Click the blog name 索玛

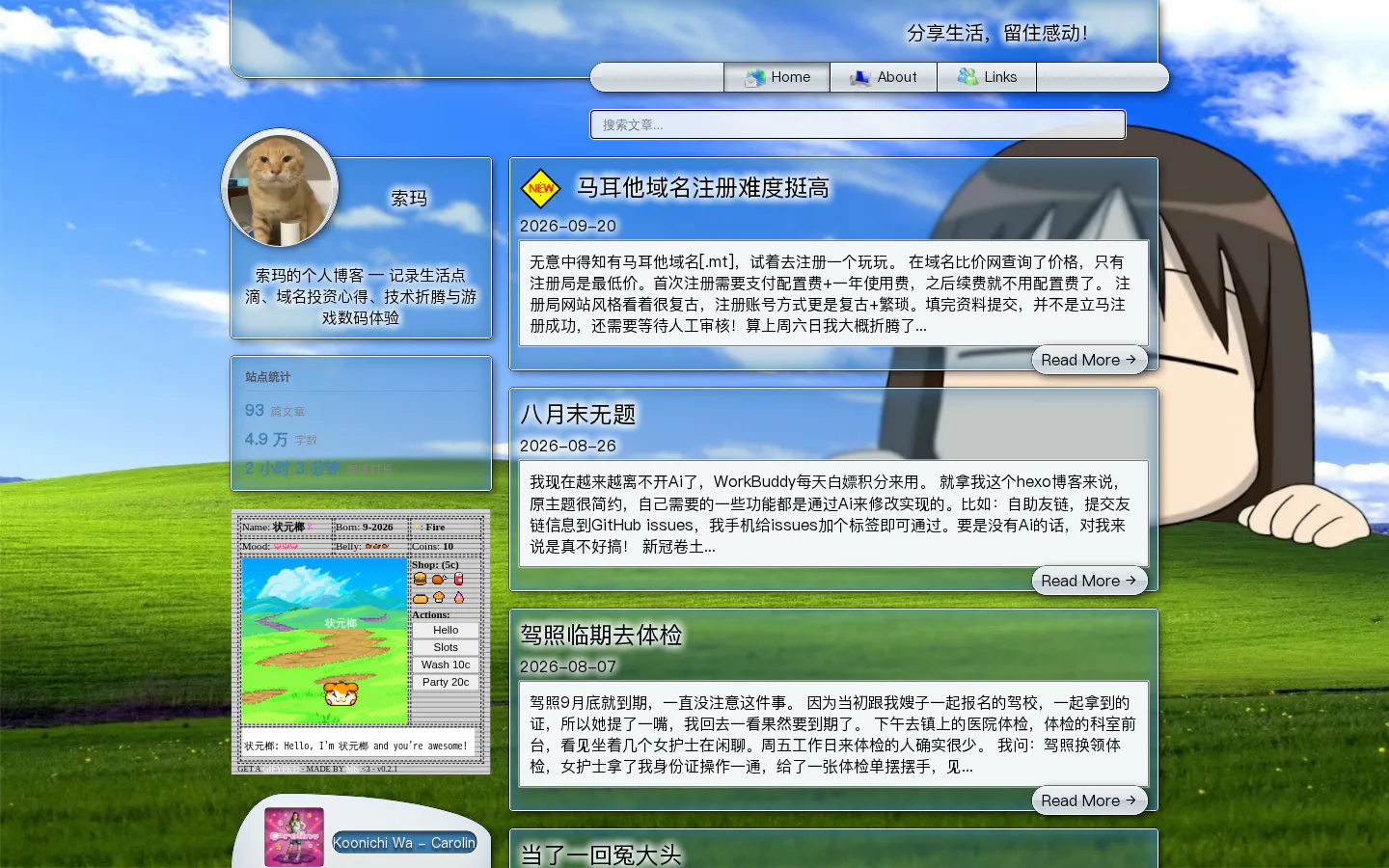tap(409, 198)
